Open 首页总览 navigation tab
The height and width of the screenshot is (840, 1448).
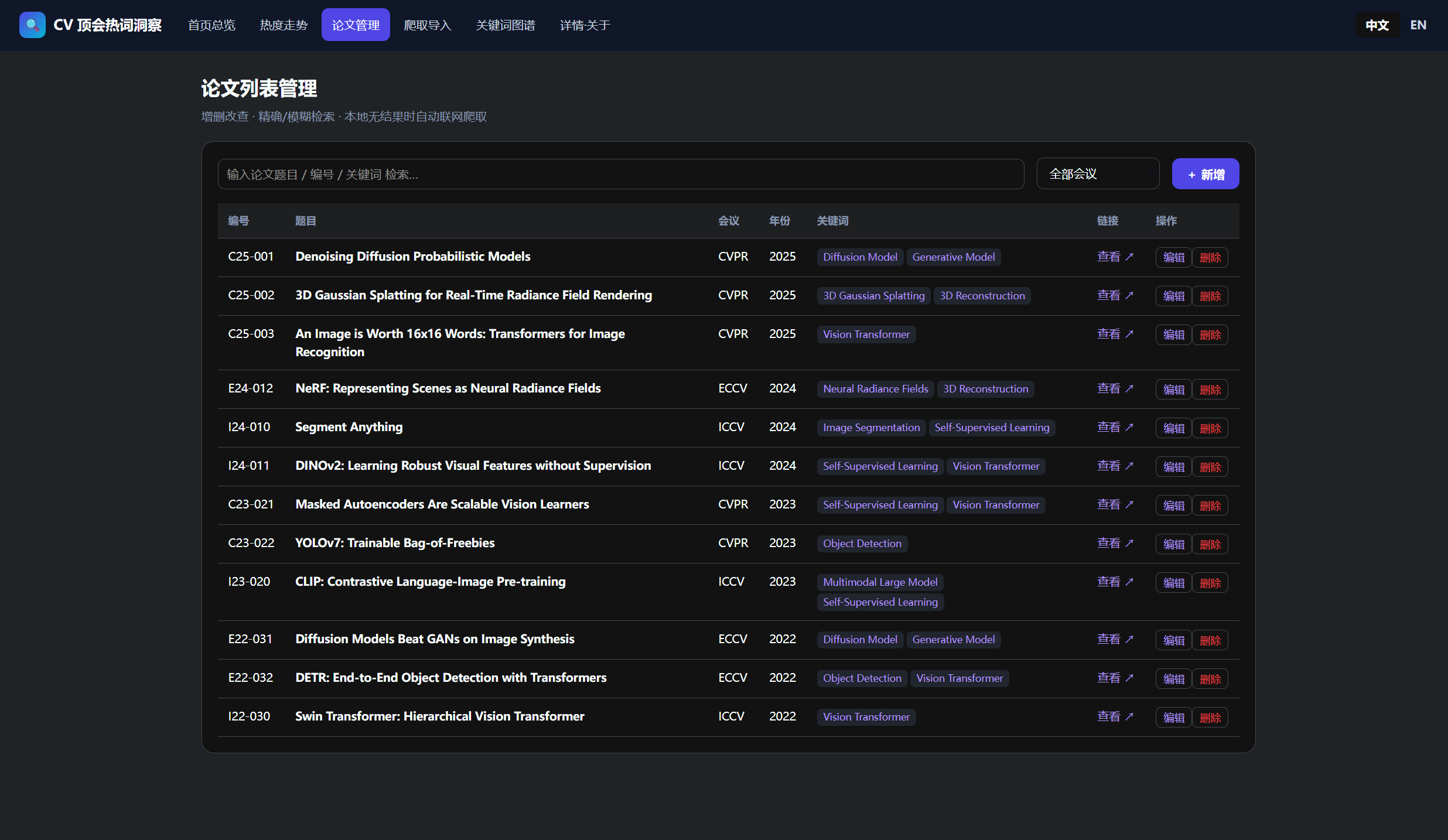tap(211, 25)
